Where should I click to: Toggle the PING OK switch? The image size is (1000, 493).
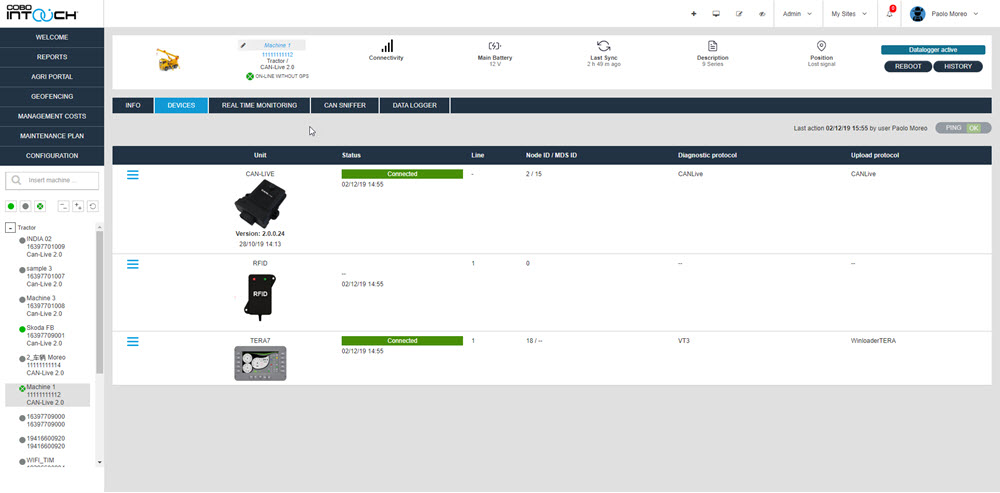coord(963,128)
